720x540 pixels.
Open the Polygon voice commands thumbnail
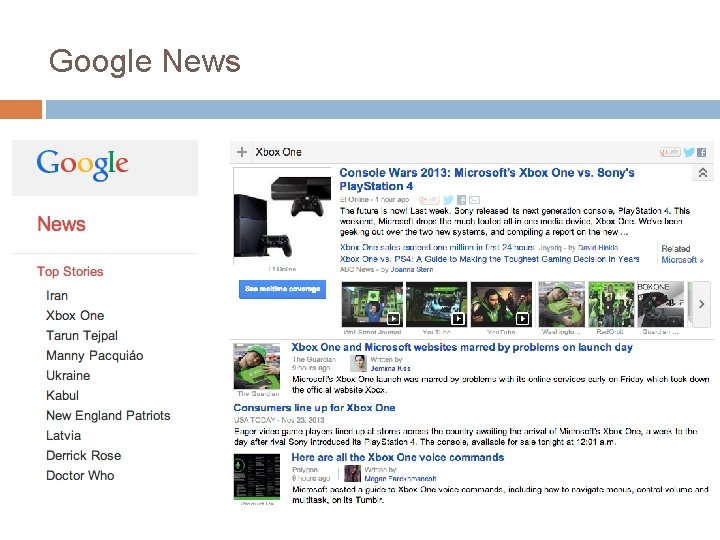257,476
